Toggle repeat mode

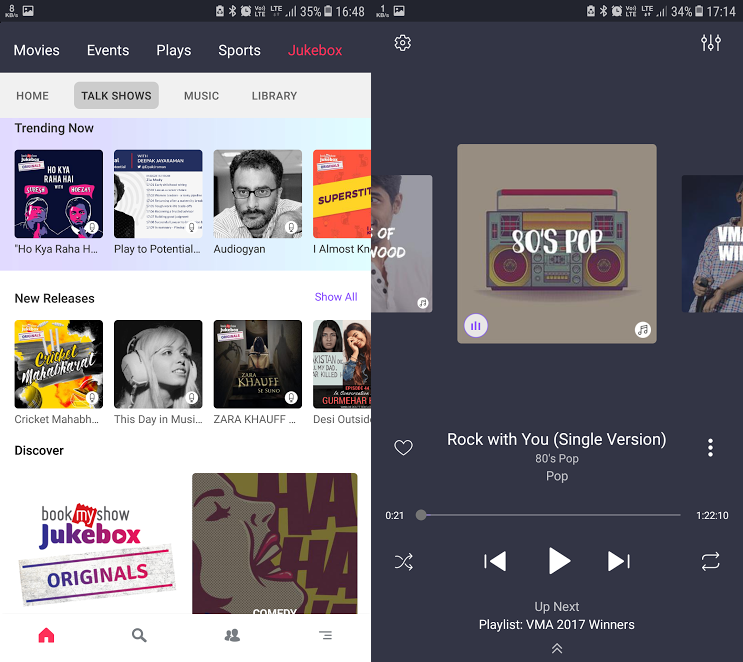pyautogui.click(x=710, y=561)
